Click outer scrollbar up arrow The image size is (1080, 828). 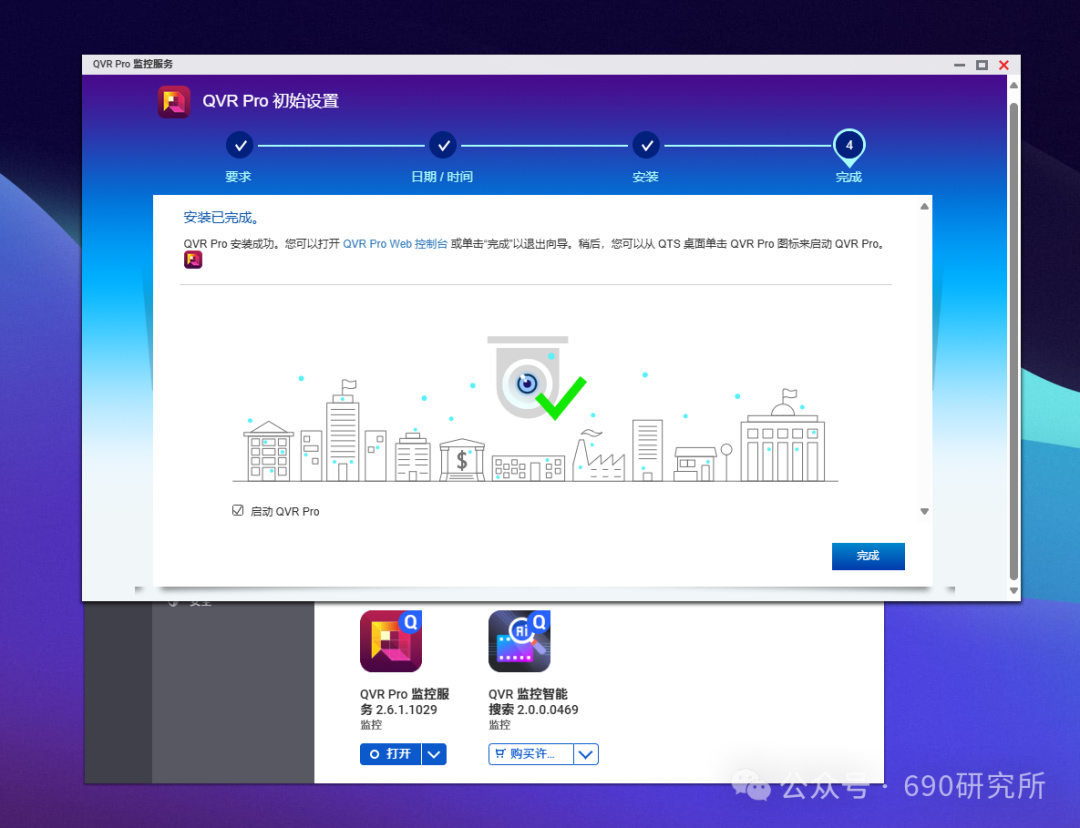tap(1013, 86)
